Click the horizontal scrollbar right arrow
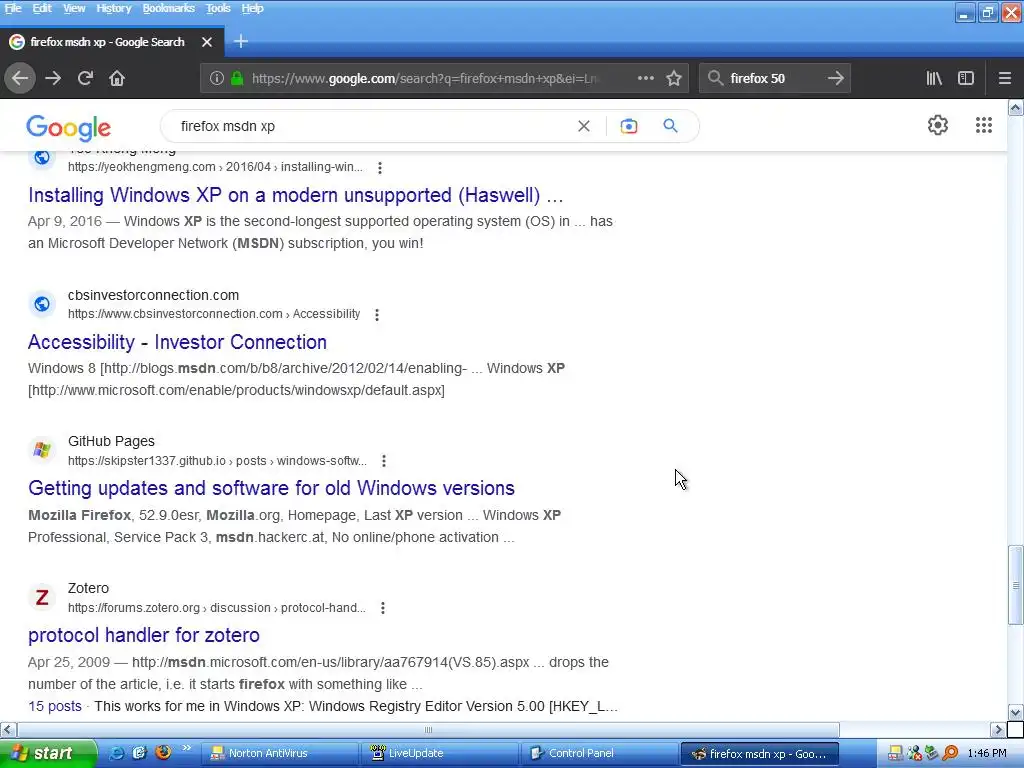Screen dimensions: 1024x768 tap(998, 729)
